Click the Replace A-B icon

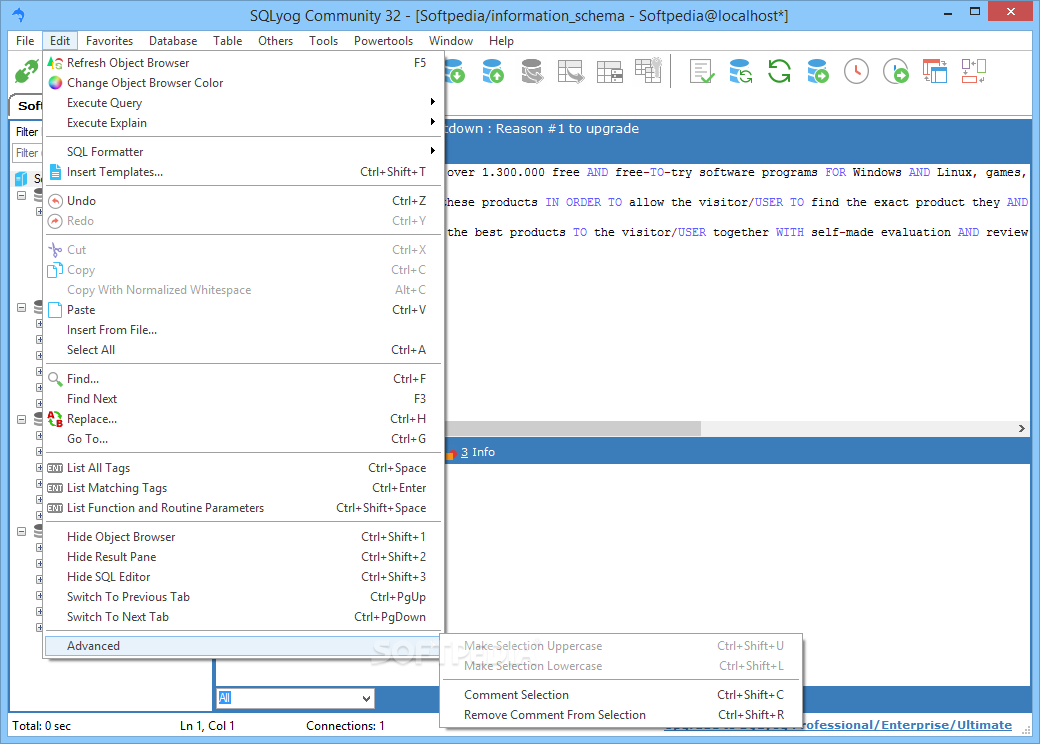(55, 419)
